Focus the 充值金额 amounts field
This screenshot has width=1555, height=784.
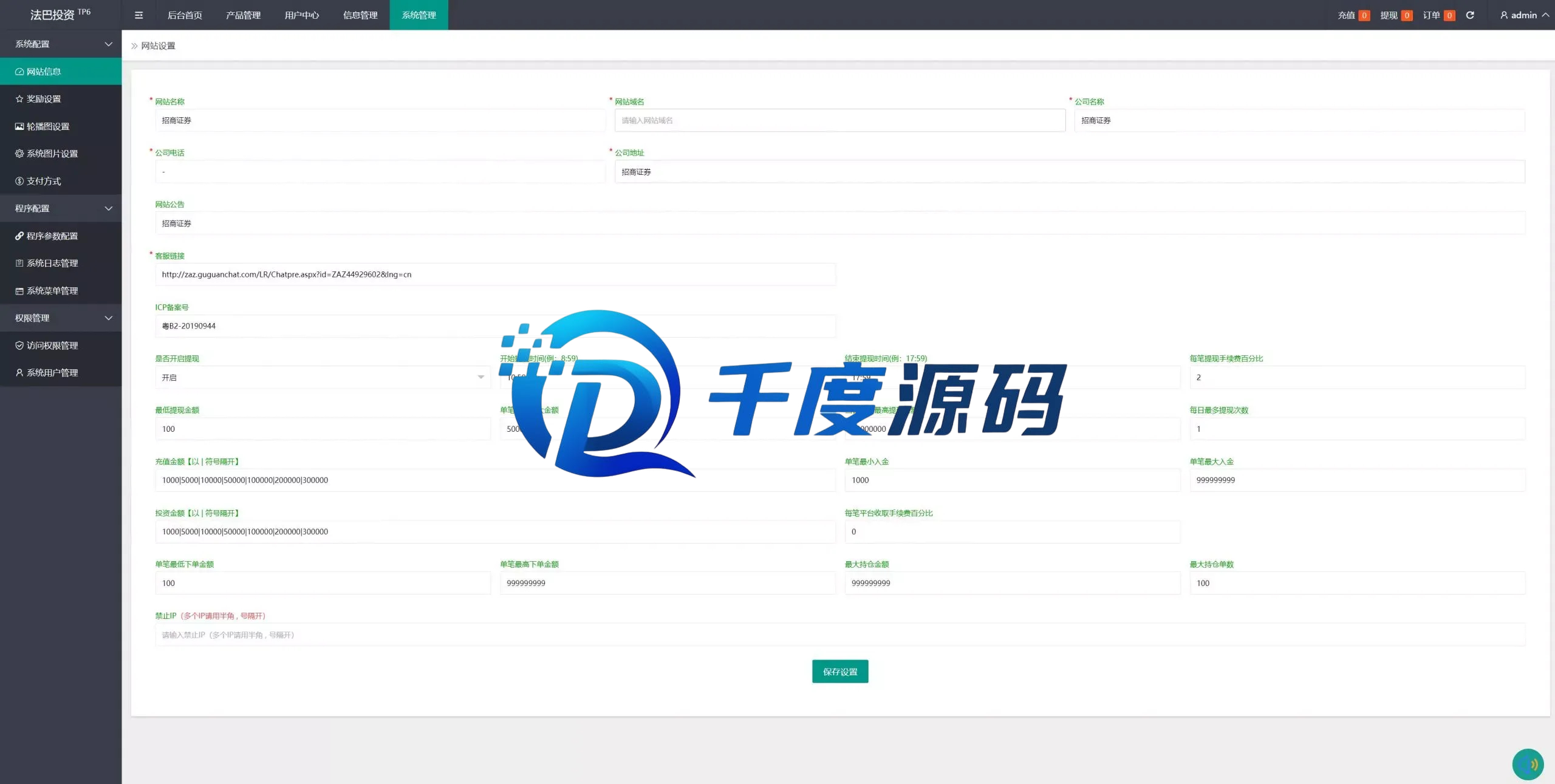496,480
